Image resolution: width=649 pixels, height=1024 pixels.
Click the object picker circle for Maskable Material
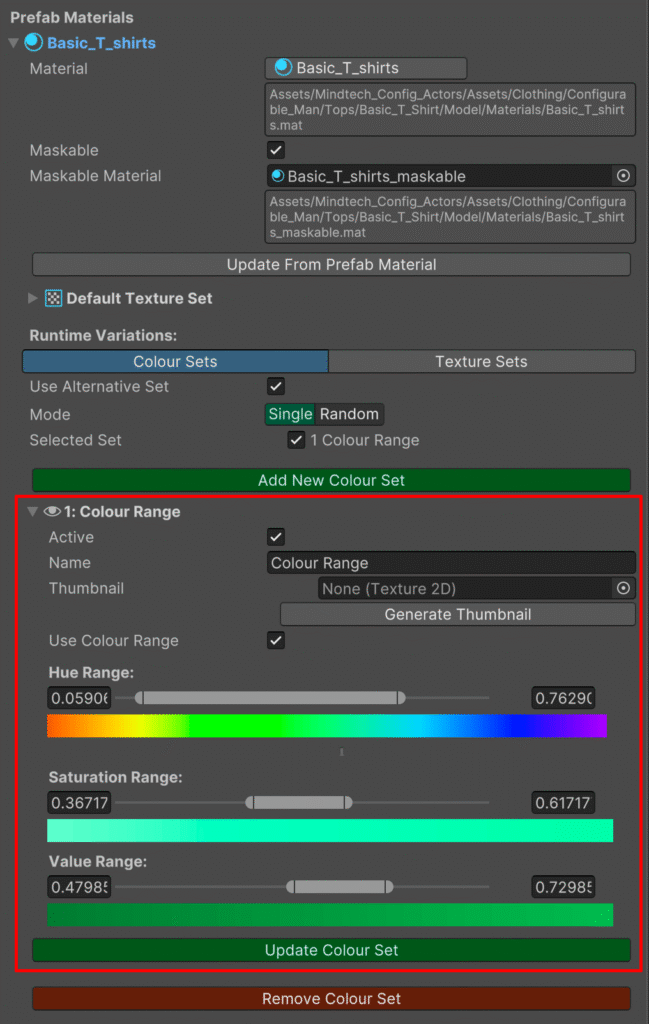[x=623, y=176]
